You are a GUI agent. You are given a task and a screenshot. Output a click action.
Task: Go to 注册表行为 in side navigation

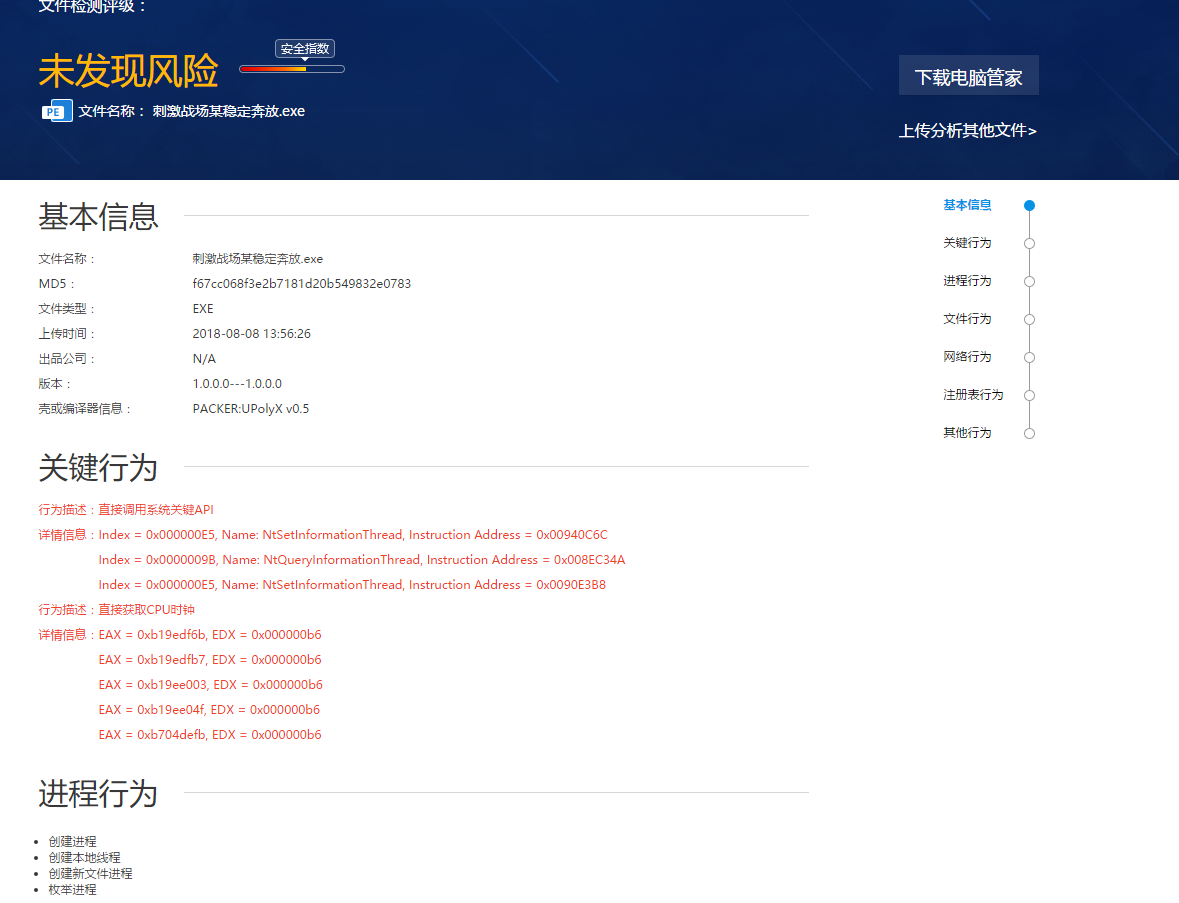point(972,395)
